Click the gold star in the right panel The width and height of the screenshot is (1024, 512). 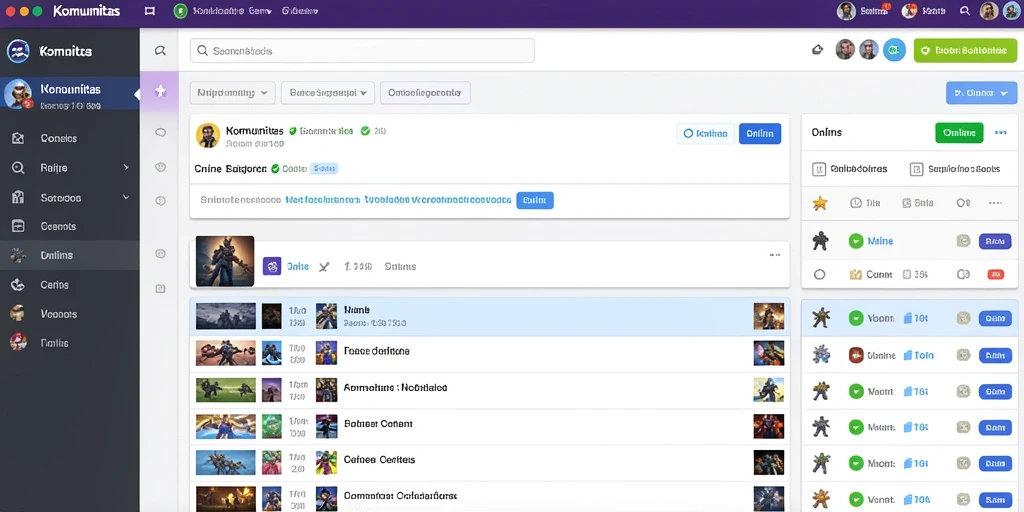(820, 203)
